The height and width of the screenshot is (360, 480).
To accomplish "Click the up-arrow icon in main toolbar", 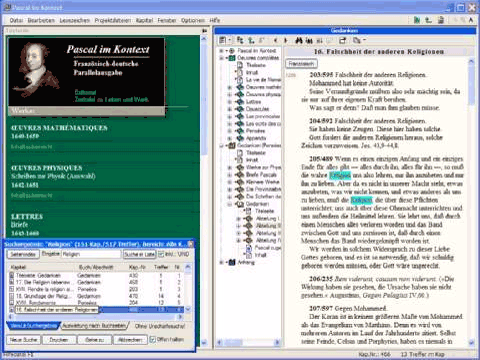I will point(428,20).
